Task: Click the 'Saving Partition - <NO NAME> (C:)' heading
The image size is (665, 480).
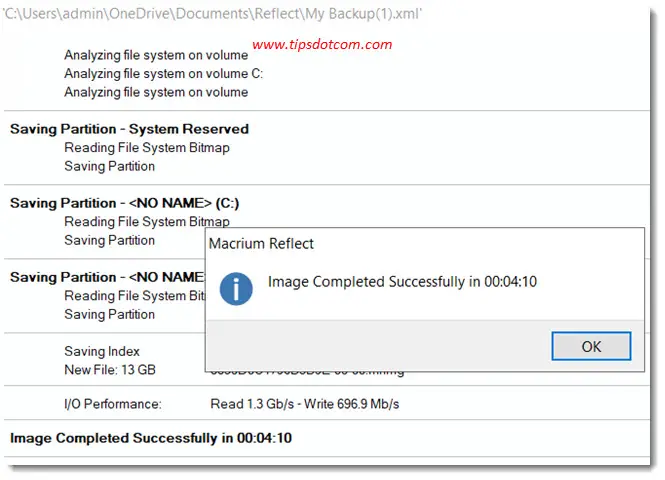Action: (x=124, y=203)
